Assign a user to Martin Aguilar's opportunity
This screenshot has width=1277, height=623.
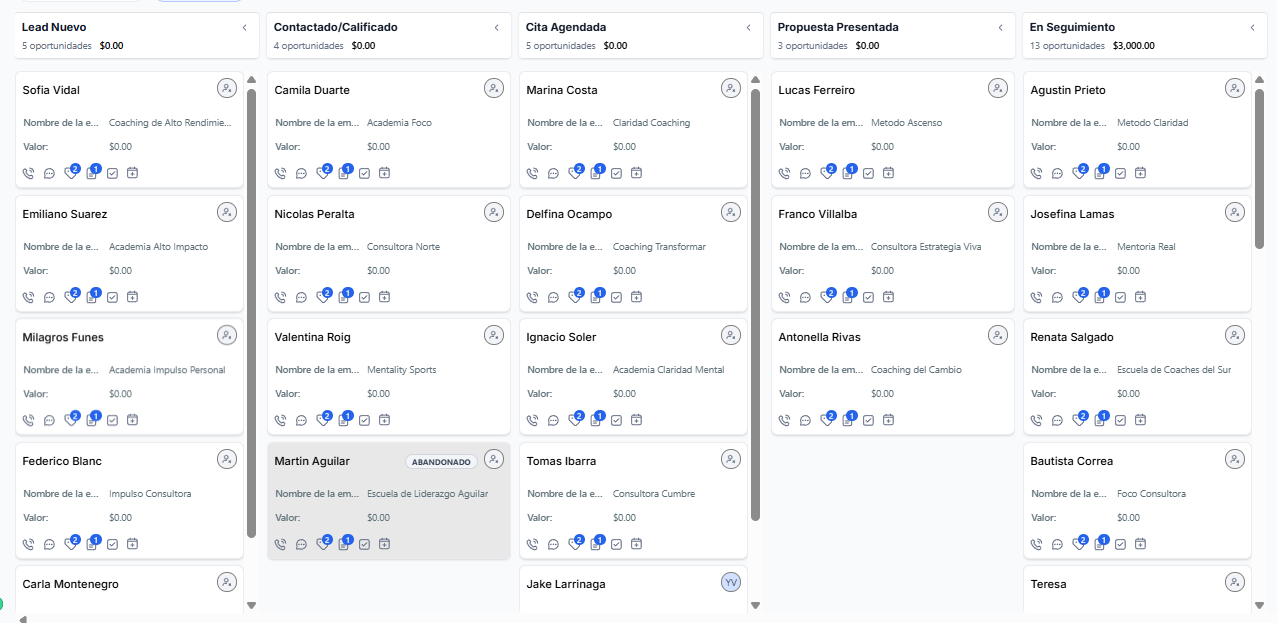[x=494, y=459]
